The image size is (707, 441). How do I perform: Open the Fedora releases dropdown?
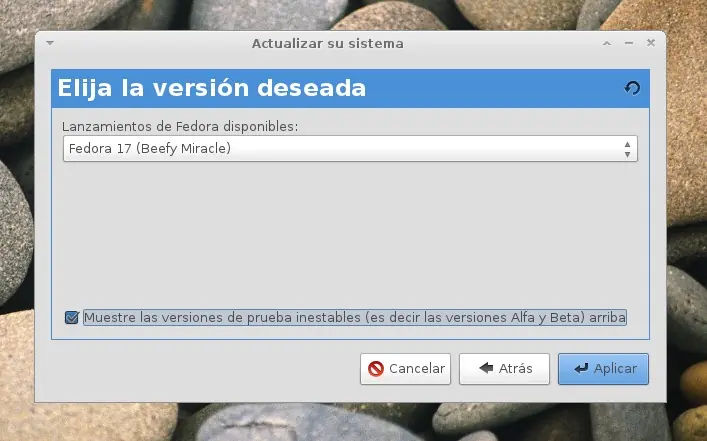tap(350, 148)
